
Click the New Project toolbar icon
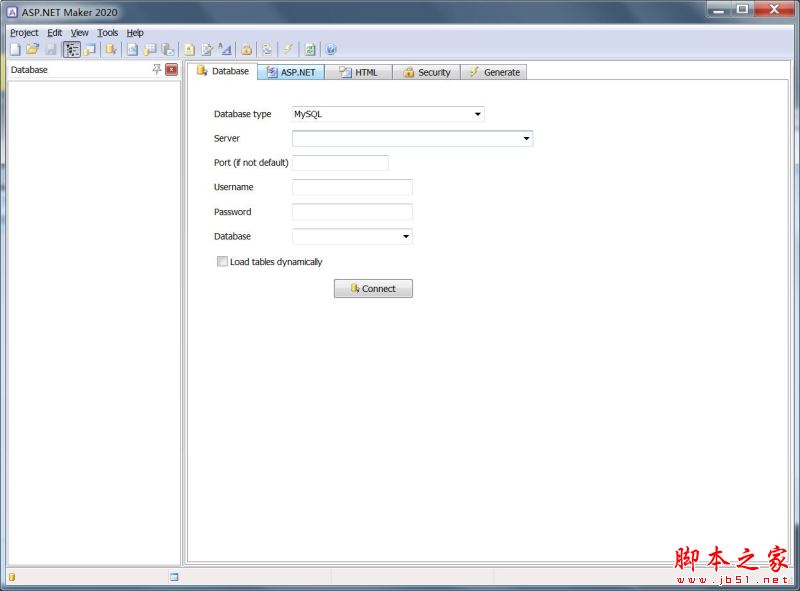(x=15, y=48)
